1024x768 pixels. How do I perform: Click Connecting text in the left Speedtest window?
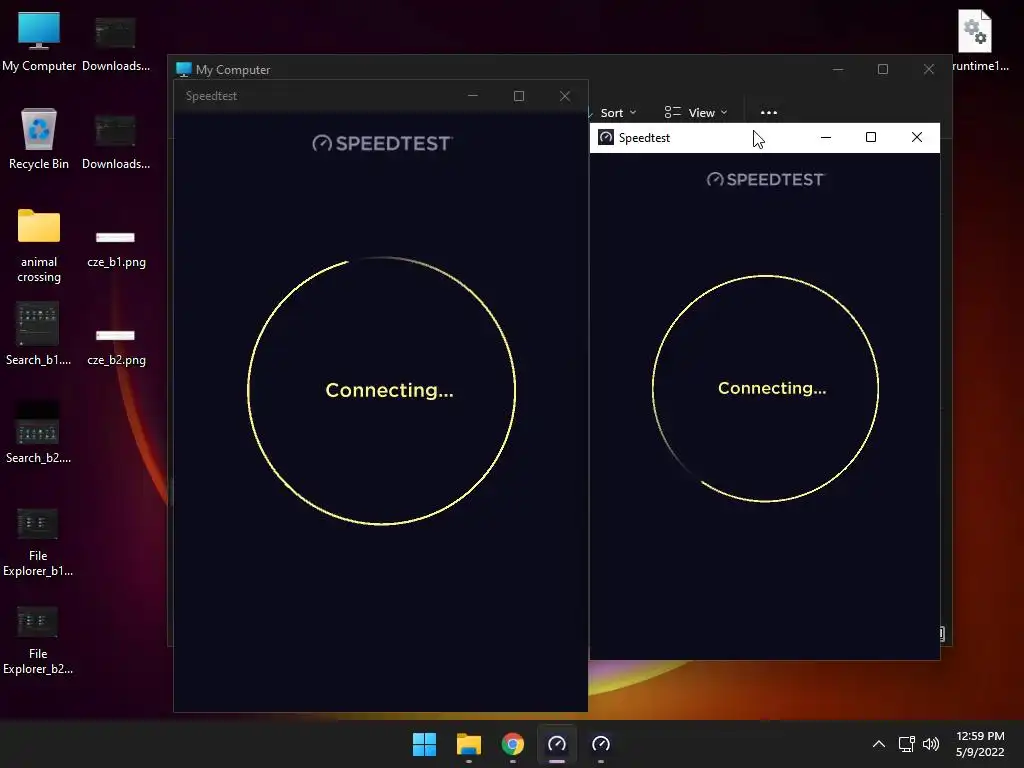click(389, 390)
